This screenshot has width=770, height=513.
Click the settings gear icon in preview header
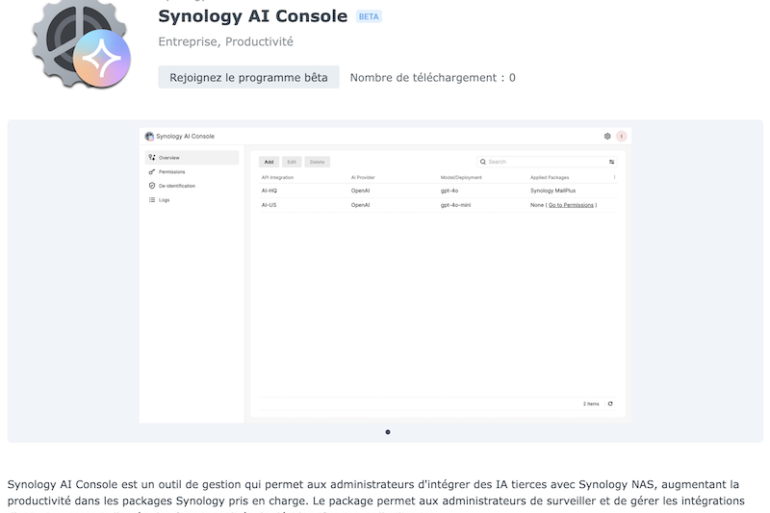coord(607,136)
